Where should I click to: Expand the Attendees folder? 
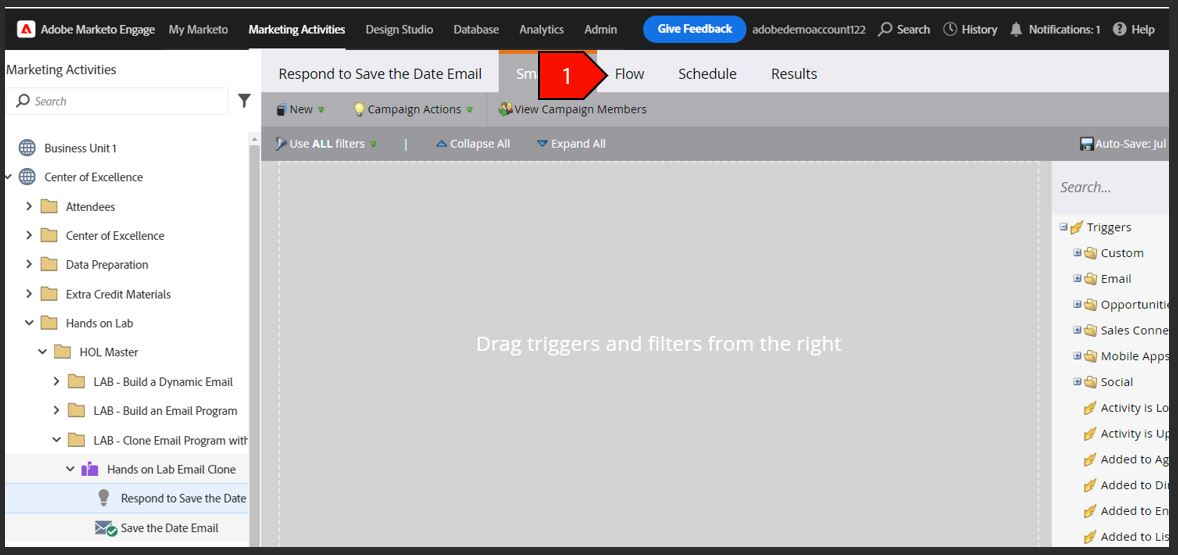pos(29,206)
